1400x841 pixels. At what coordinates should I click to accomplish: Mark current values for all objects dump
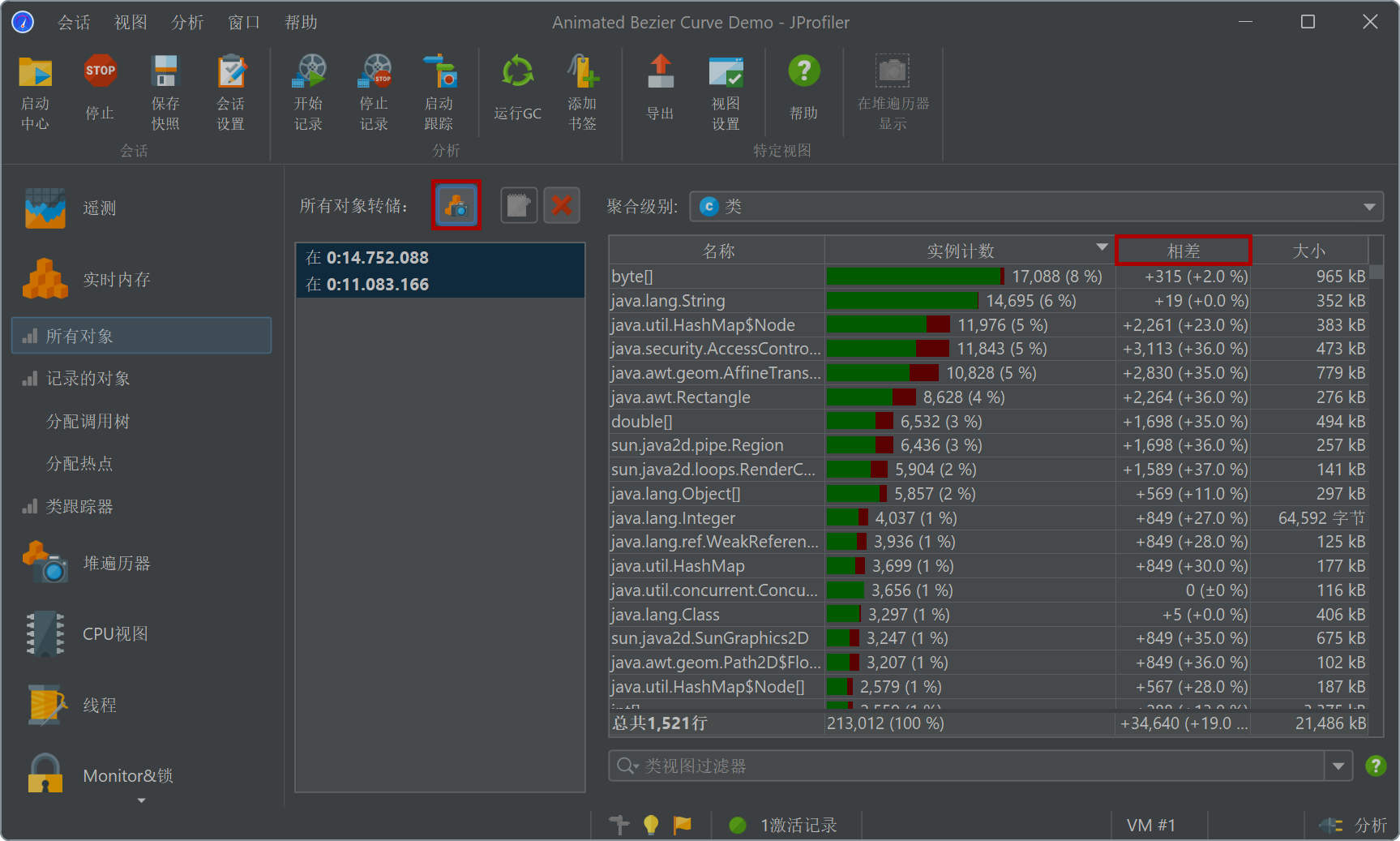456,205
